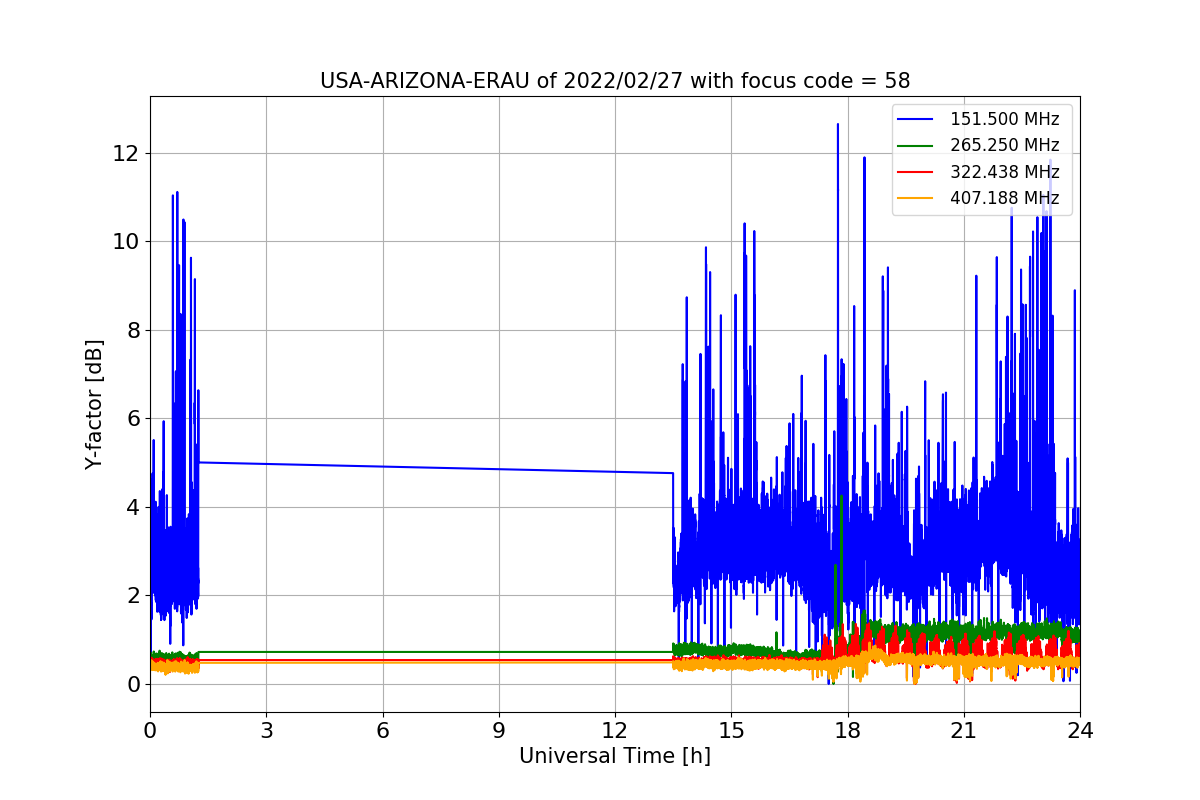Click y-axis tick label 8
The height and width of the screenshot is (800, 1200).
coord(132,330)
